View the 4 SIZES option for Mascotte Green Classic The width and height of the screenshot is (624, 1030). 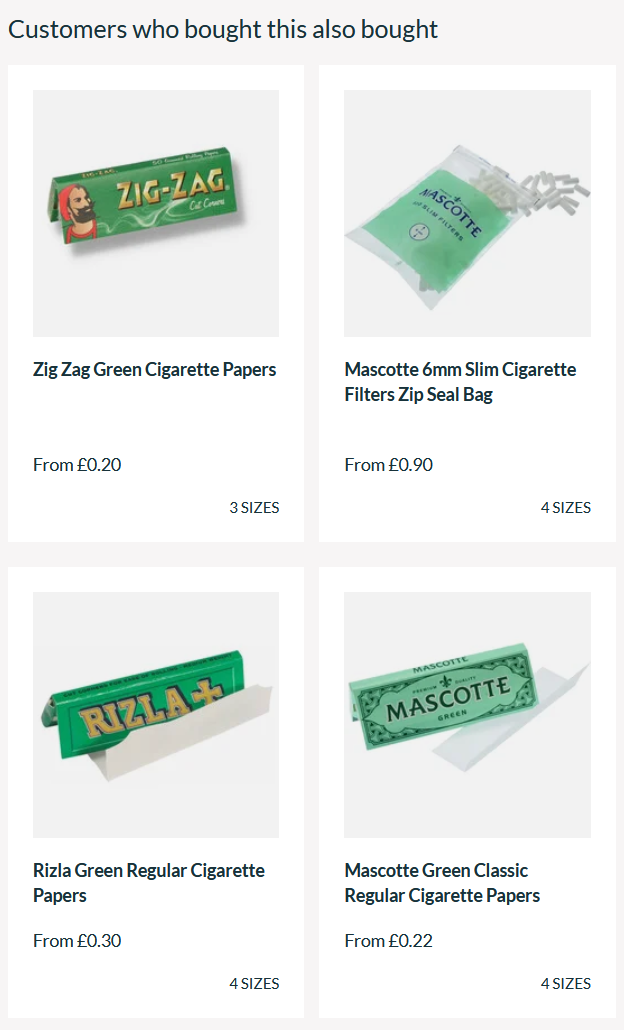coord(566,983)
